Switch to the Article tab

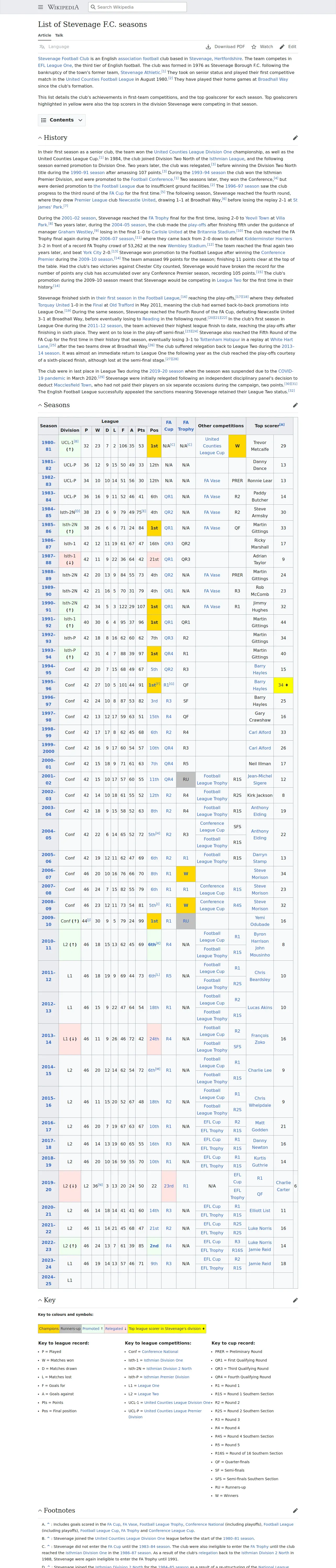(44, 35)
